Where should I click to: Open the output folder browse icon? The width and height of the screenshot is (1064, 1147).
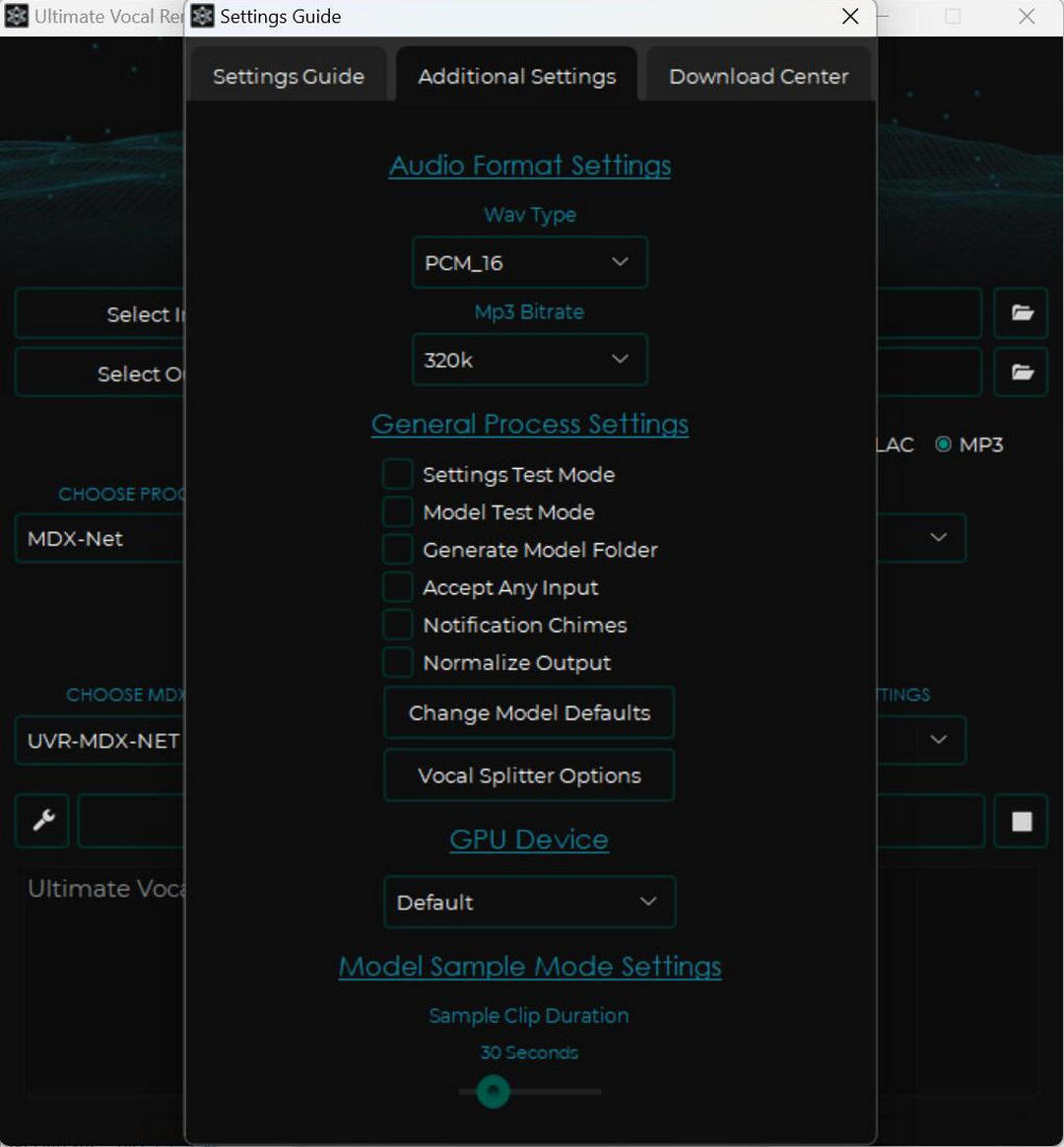[1022, 372]
